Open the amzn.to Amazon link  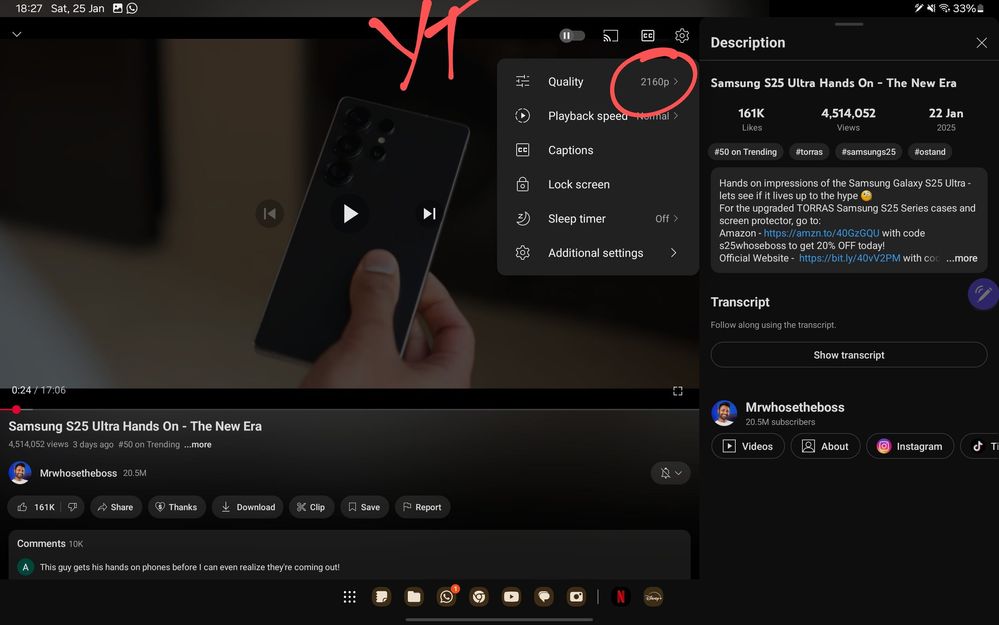[x=821, y=233]
